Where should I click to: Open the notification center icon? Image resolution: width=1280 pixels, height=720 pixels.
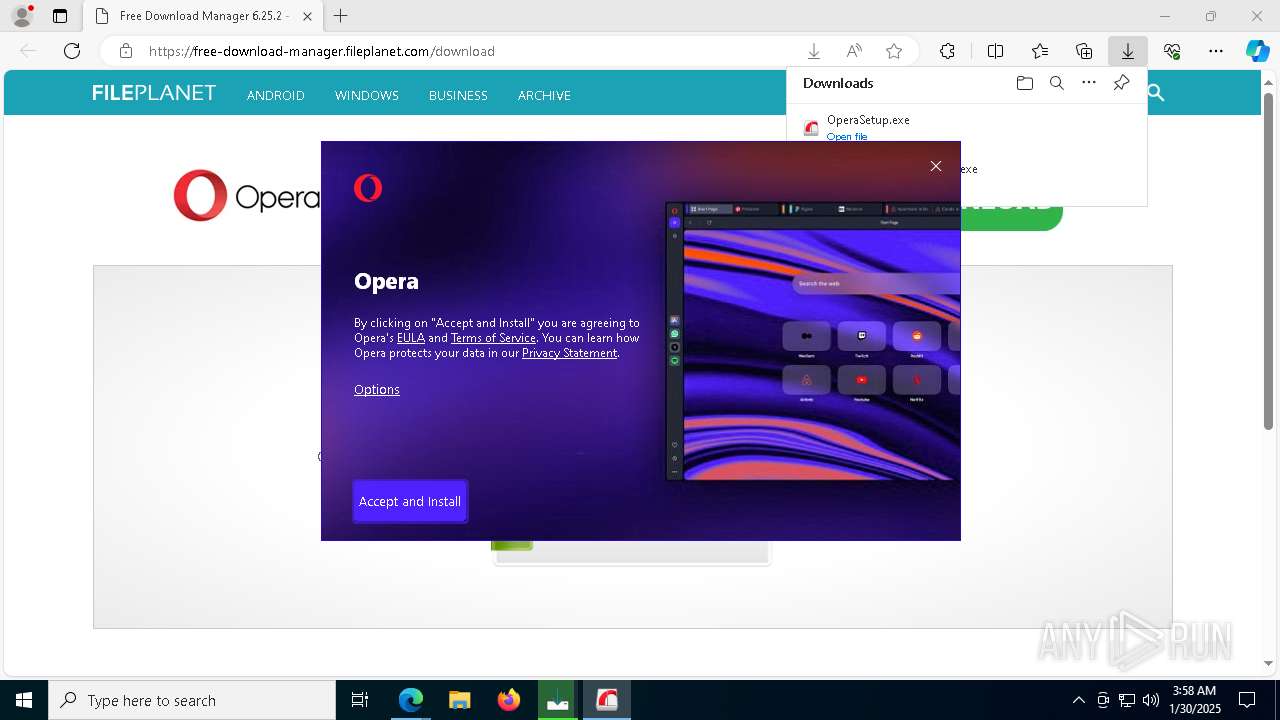tap(1247, 700)
